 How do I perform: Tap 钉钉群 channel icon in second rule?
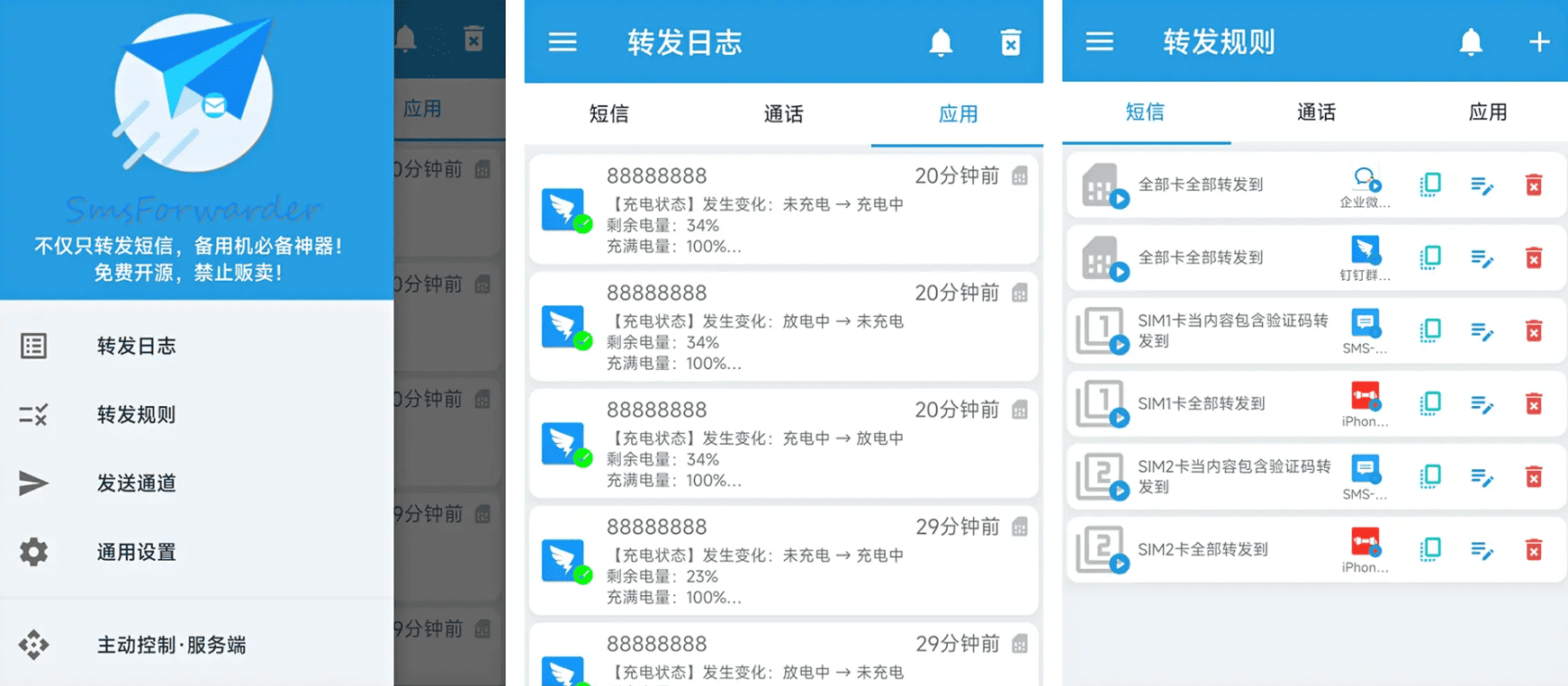1365,251
